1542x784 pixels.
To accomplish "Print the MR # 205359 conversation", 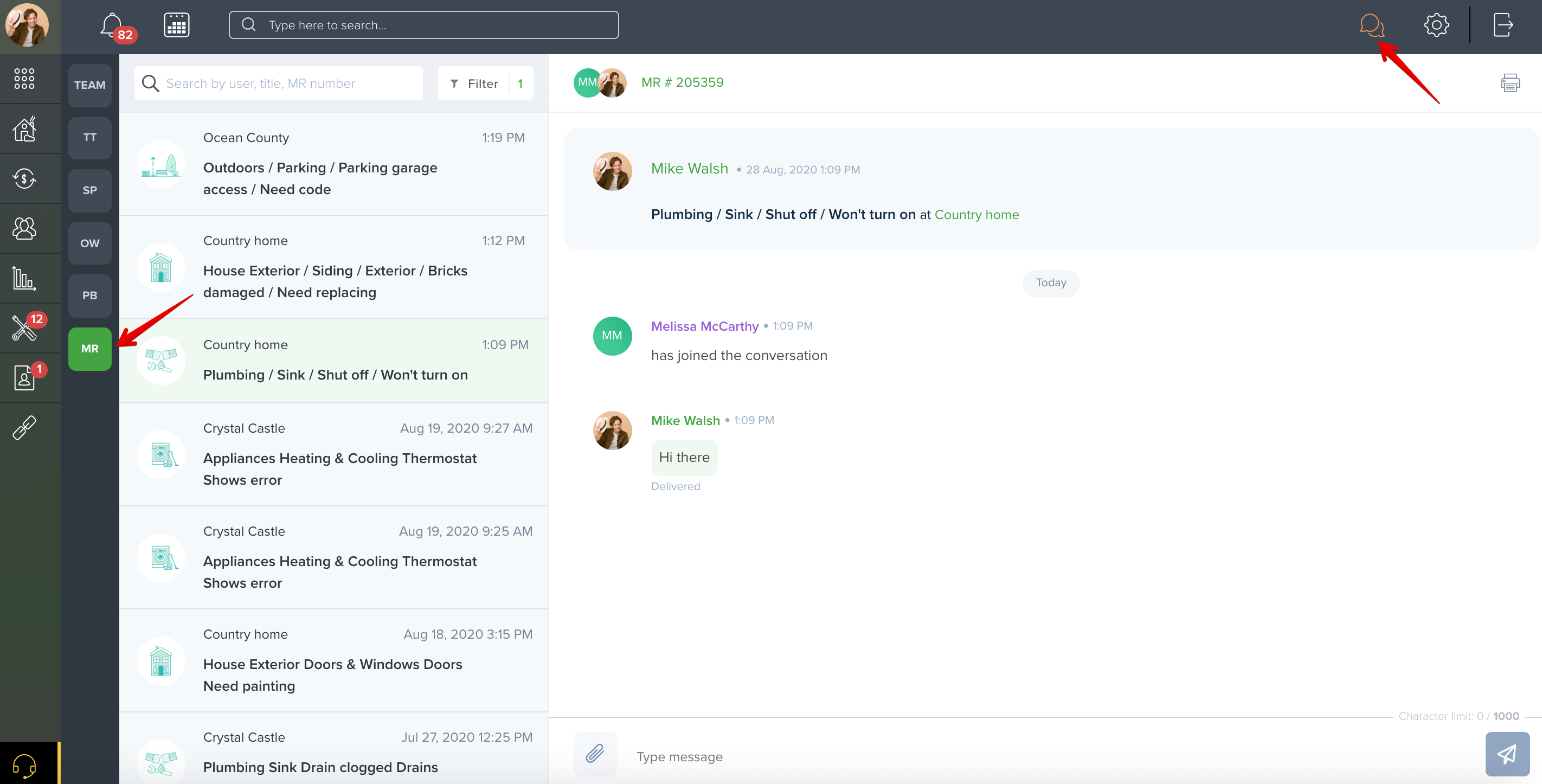I will click(1510, 82).
